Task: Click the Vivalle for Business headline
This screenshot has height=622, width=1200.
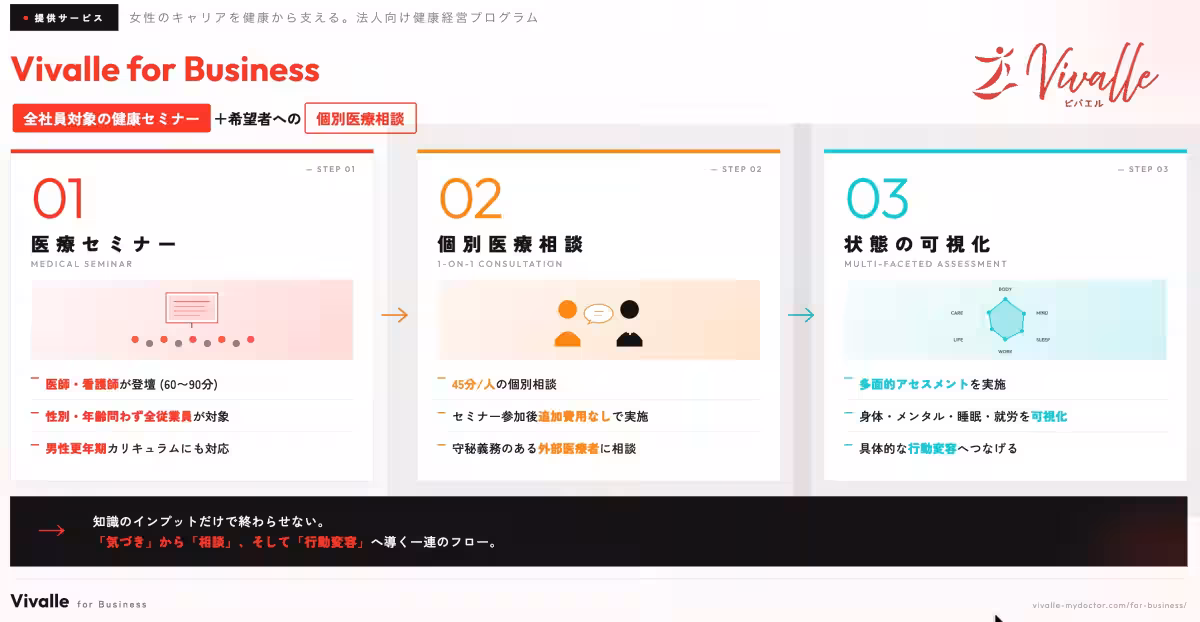Action: pos(165,69)
